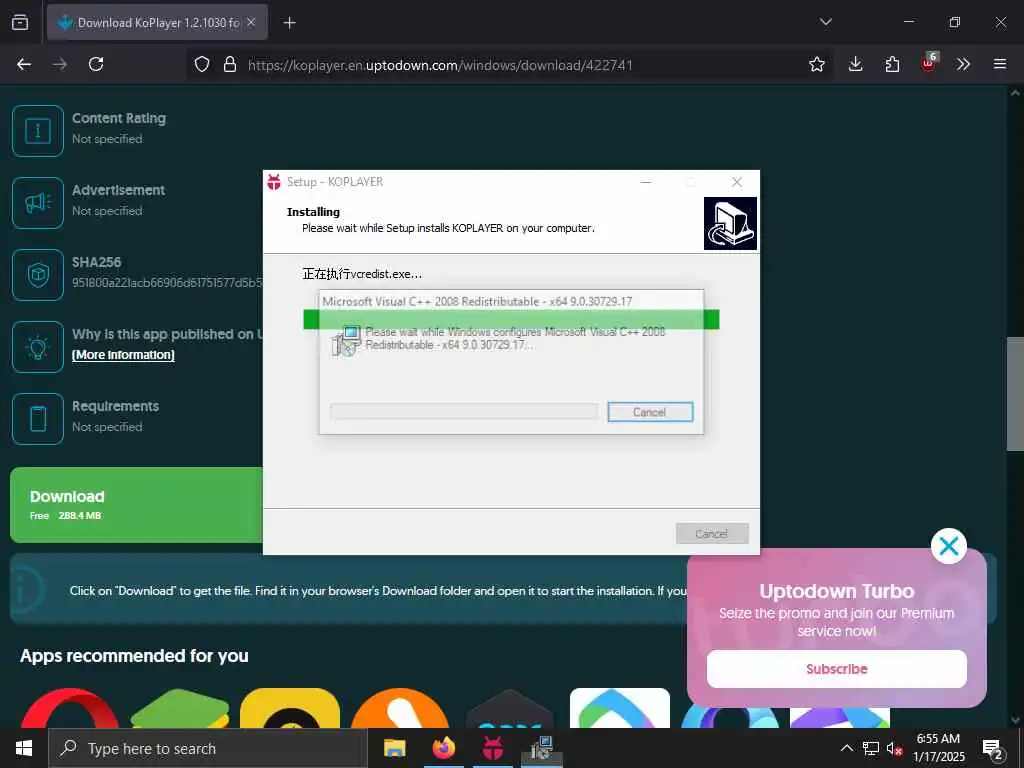Open the Opera recommended app thumbnail
This screenshot has width=1024, height=768.
pos(70,709)
